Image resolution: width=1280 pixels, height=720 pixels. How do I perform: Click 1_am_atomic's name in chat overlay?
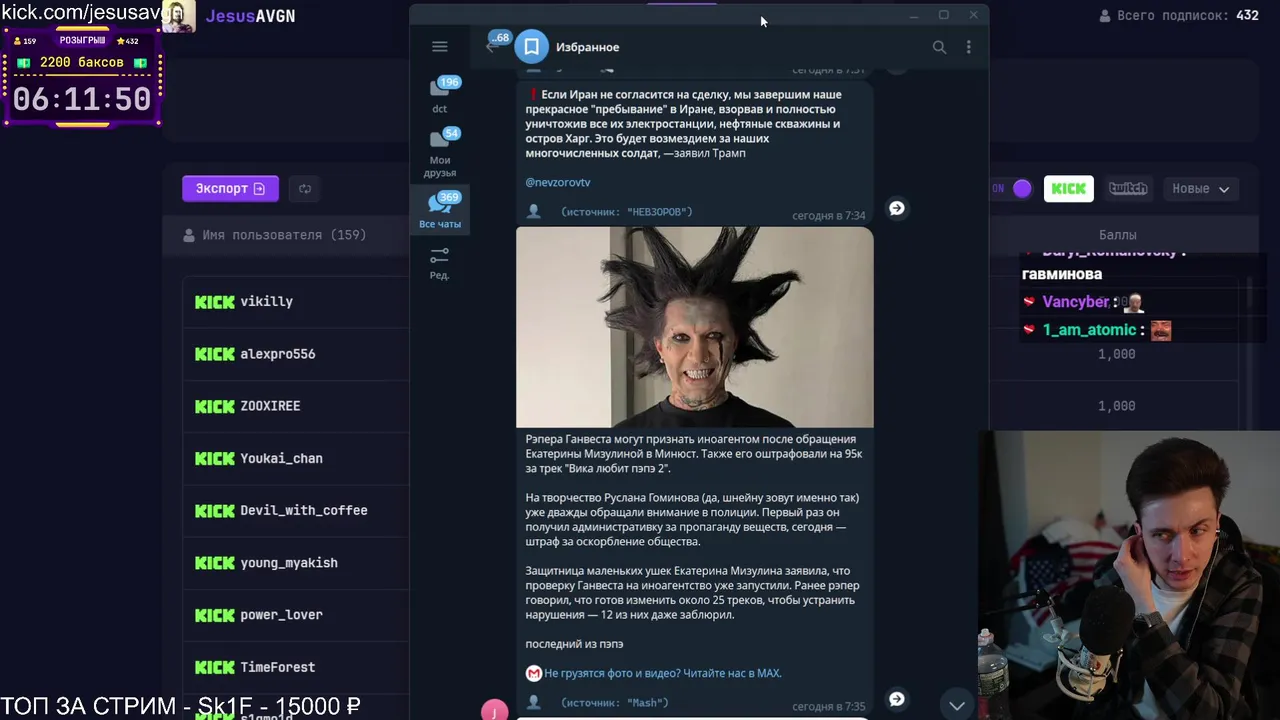point(1089,330)
